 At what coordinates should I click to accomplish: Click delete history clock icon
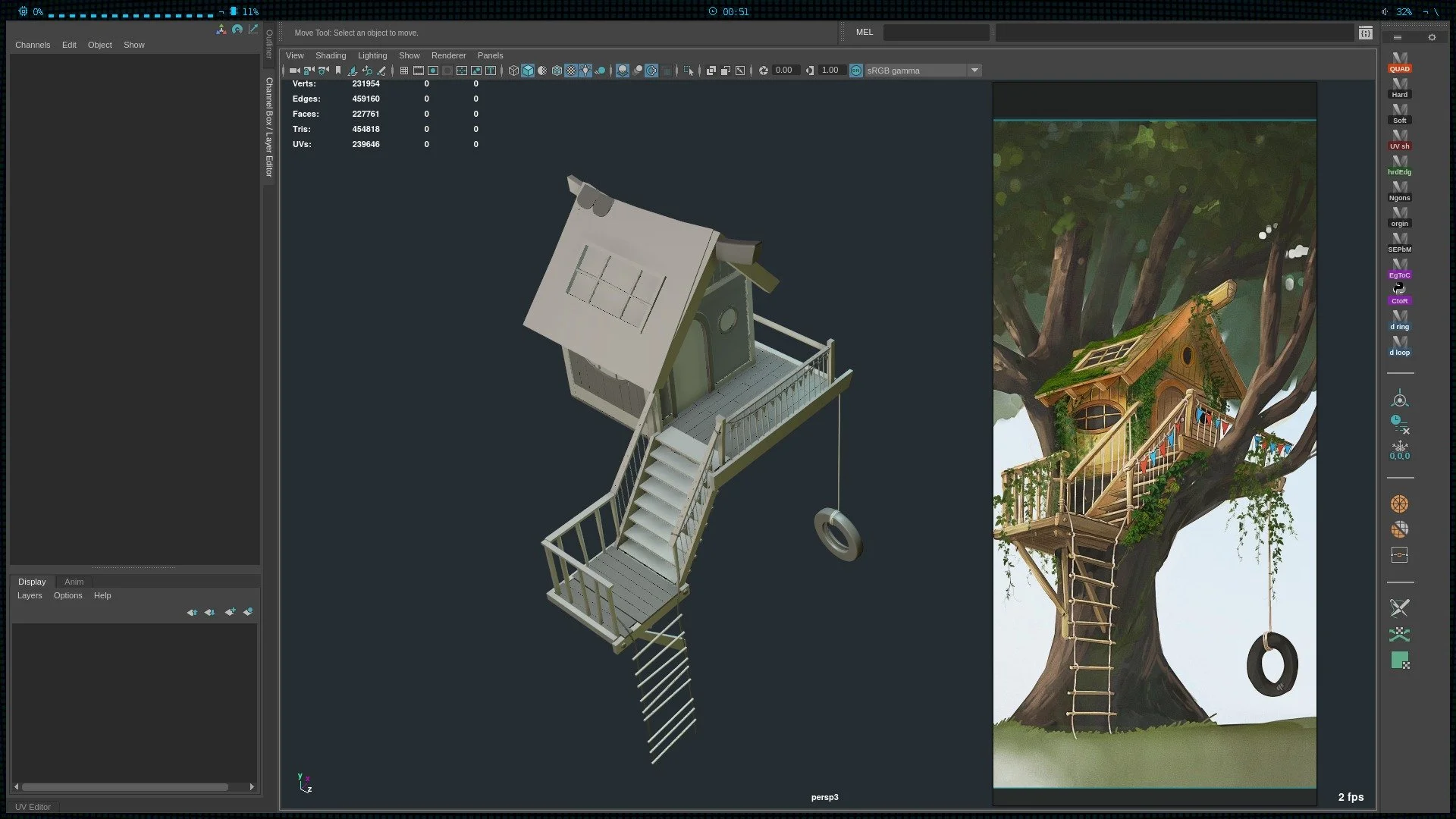1400,424
